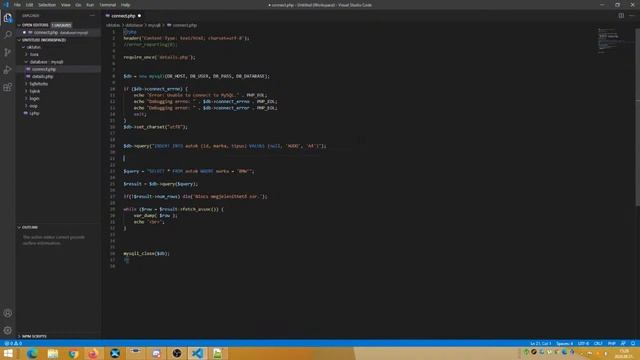Click Visual Studio Code taskbar icon

coord(197,353)
